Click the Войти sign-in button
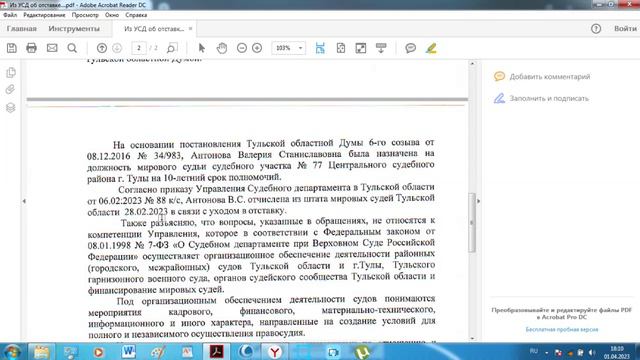 click(x=625, y=29)
